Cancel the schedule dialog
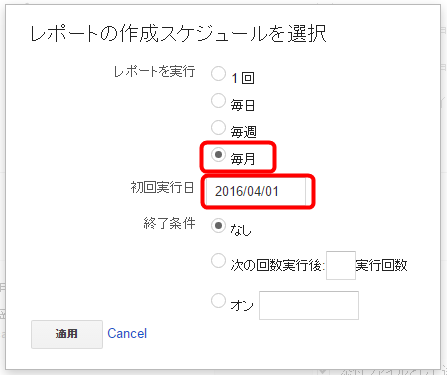This screenshot has width=447, height=375. tap(127, 333)
